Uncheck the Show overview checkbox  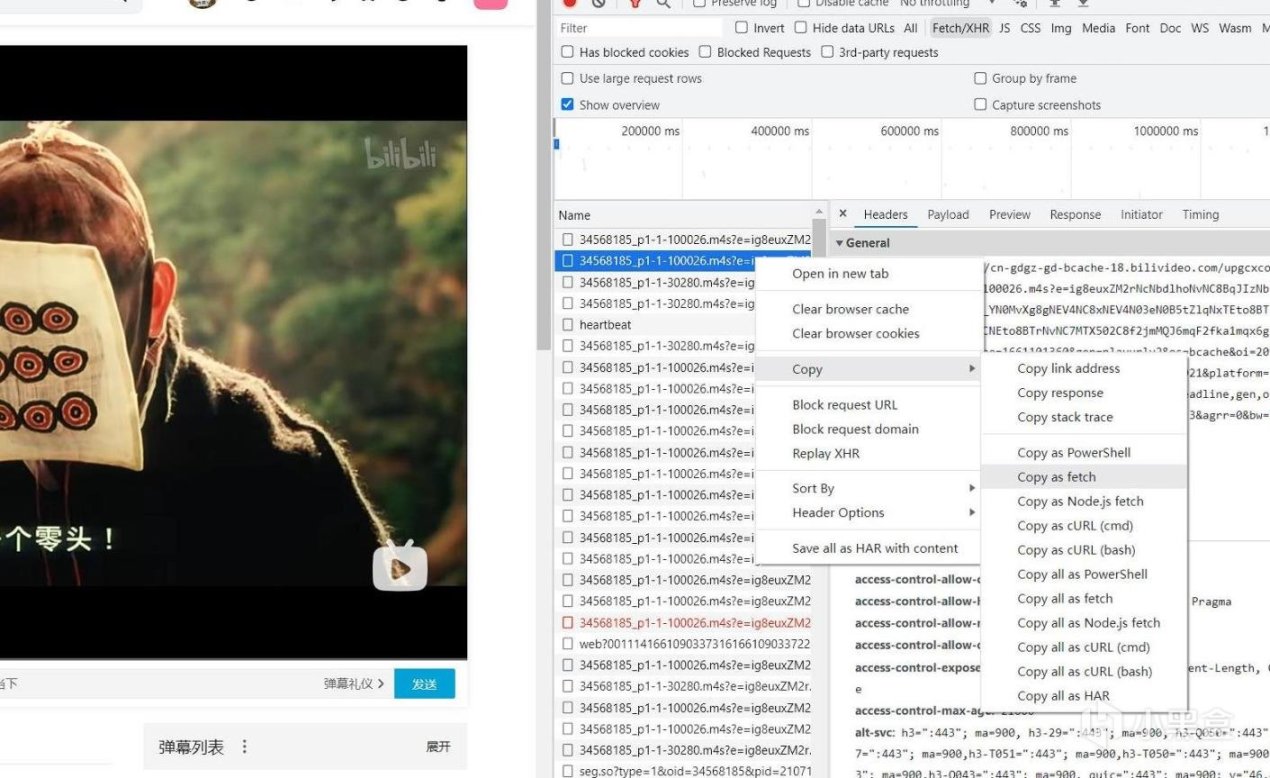567,104
